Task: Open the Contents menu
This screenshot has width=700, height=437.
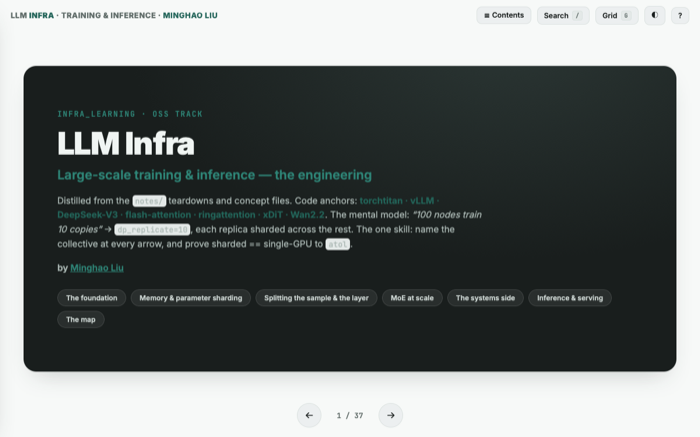Action: (504, 15)
